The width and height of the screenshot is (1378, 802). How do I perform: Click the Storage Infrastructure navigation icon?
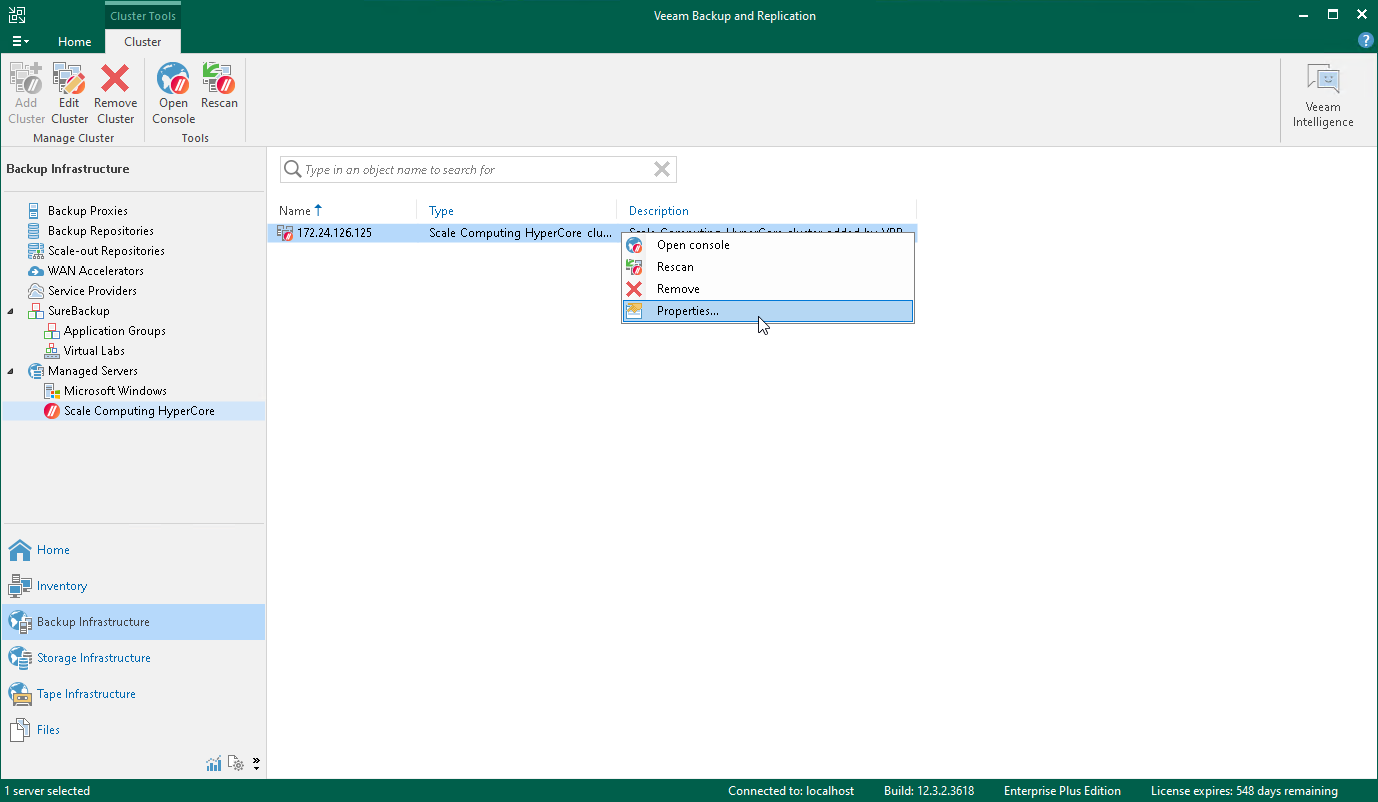tap(20, 658)
